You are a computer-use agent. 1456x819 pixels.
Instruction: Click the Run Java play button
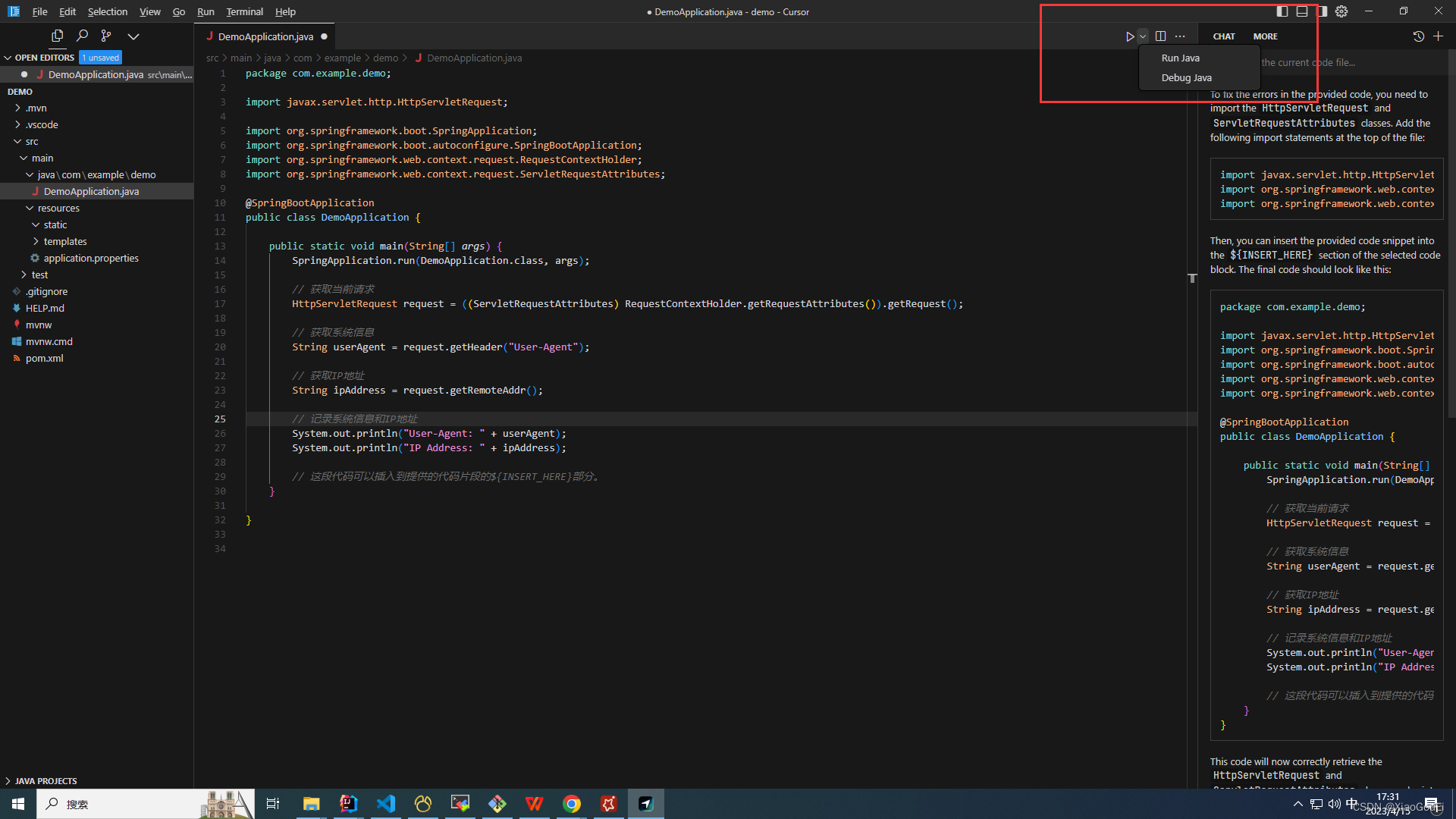[1129, 36]
